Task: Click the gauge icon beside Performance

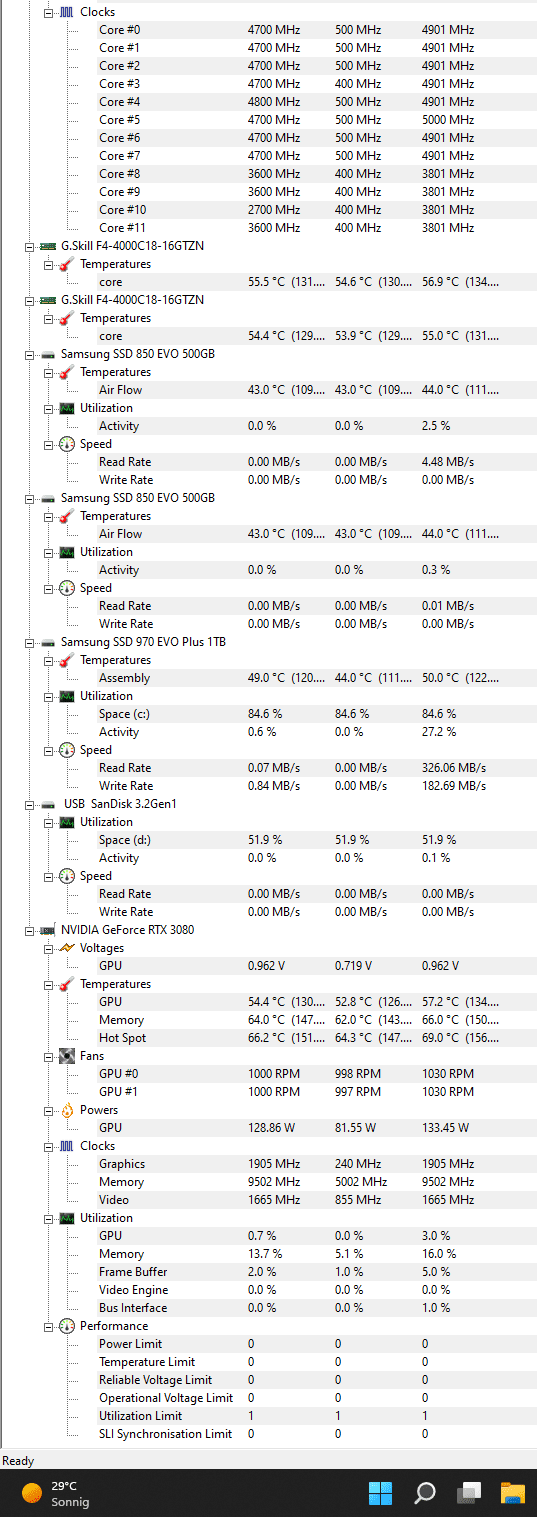Action: (67, 1326)
